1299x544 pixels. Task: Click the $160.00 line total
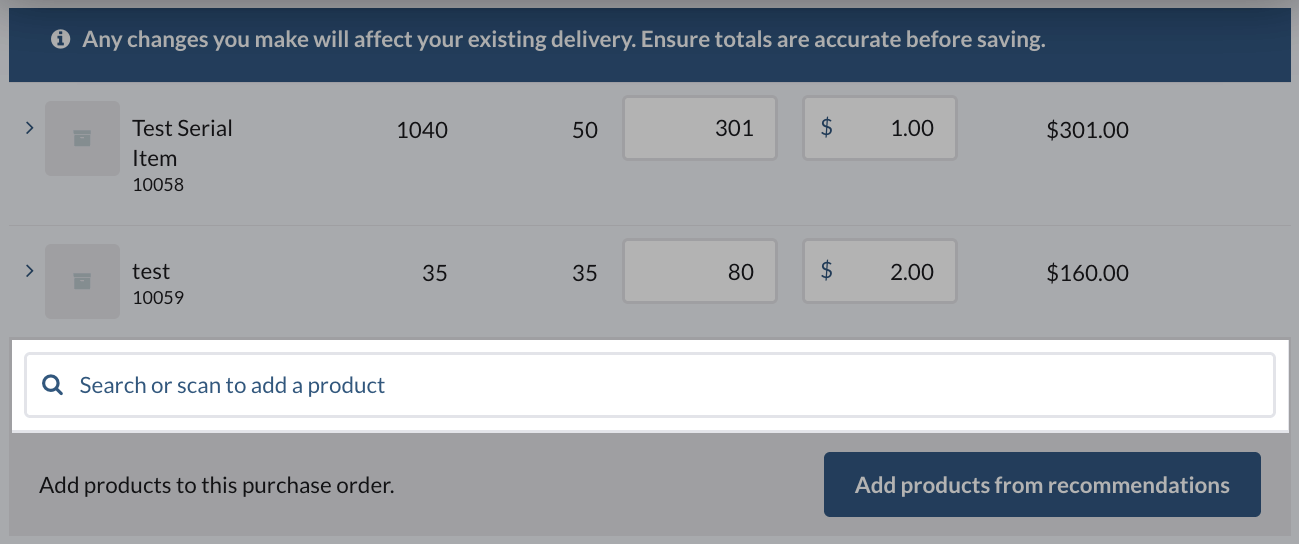[x=1087, y=272]
